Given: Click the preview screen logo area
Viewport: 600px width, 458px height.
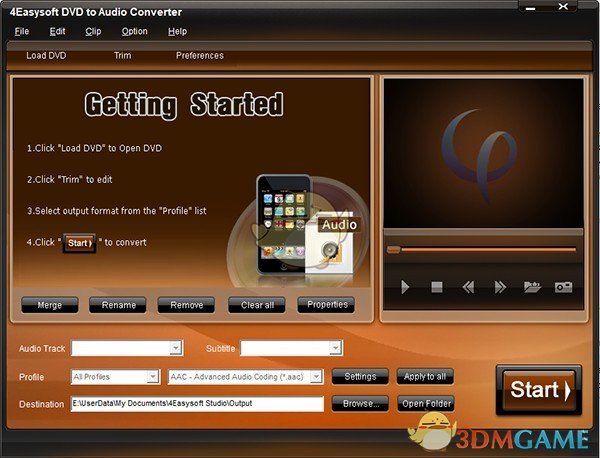Looking at the screenshot, I should click(x=483, y=153).
